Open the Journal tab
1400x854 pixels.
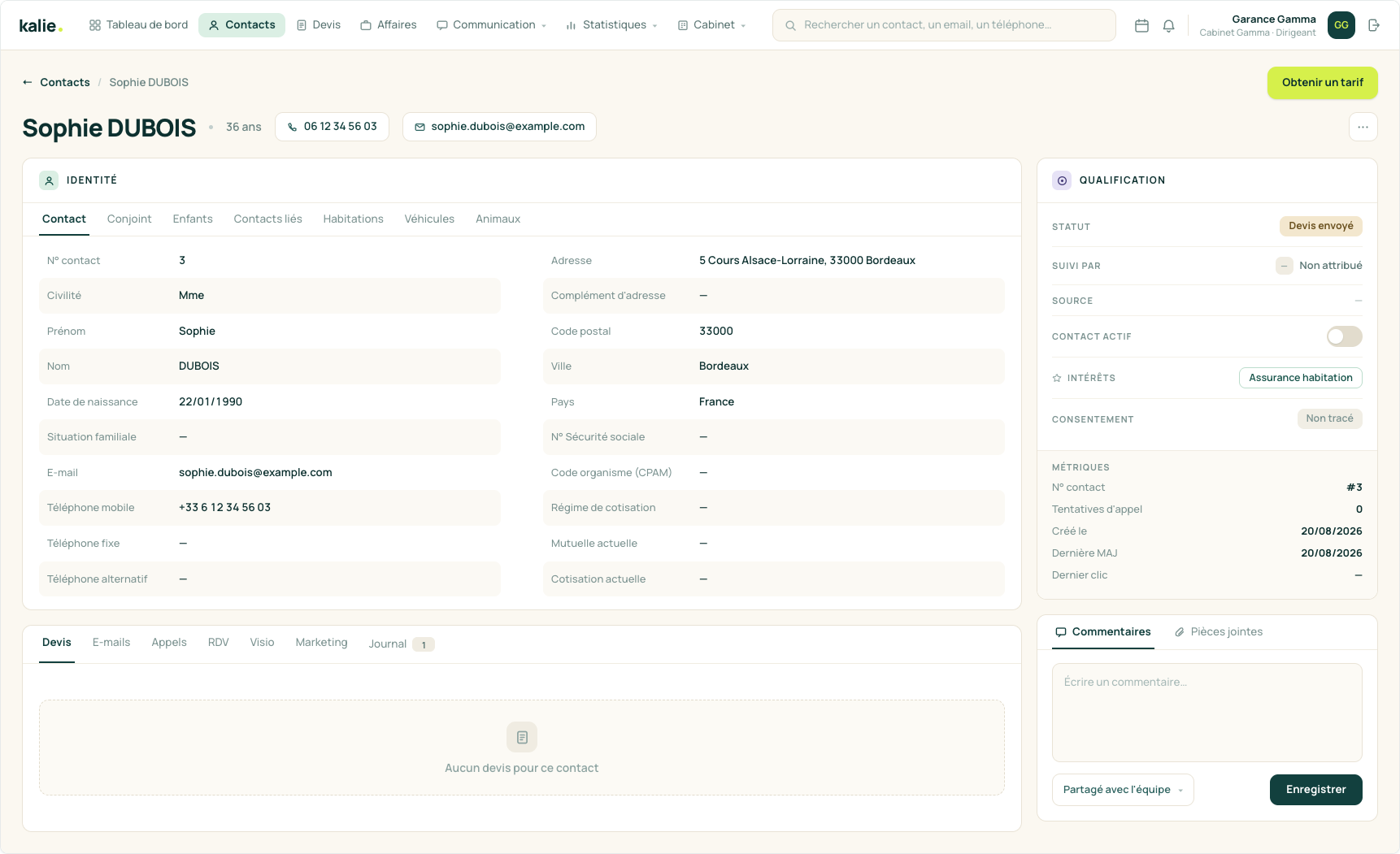(x=402, y=644)
